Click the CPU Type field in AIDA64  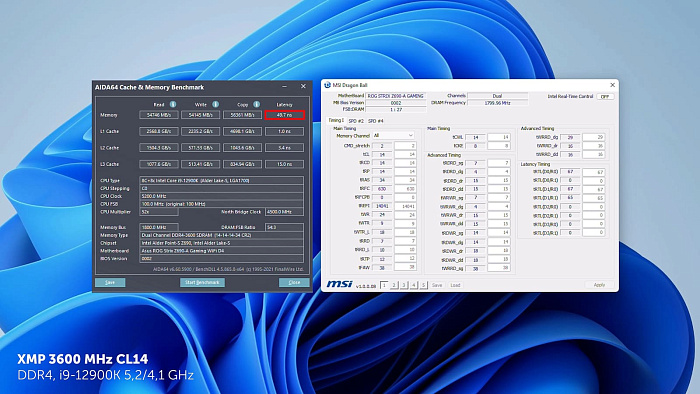click(x=221, y=181)
